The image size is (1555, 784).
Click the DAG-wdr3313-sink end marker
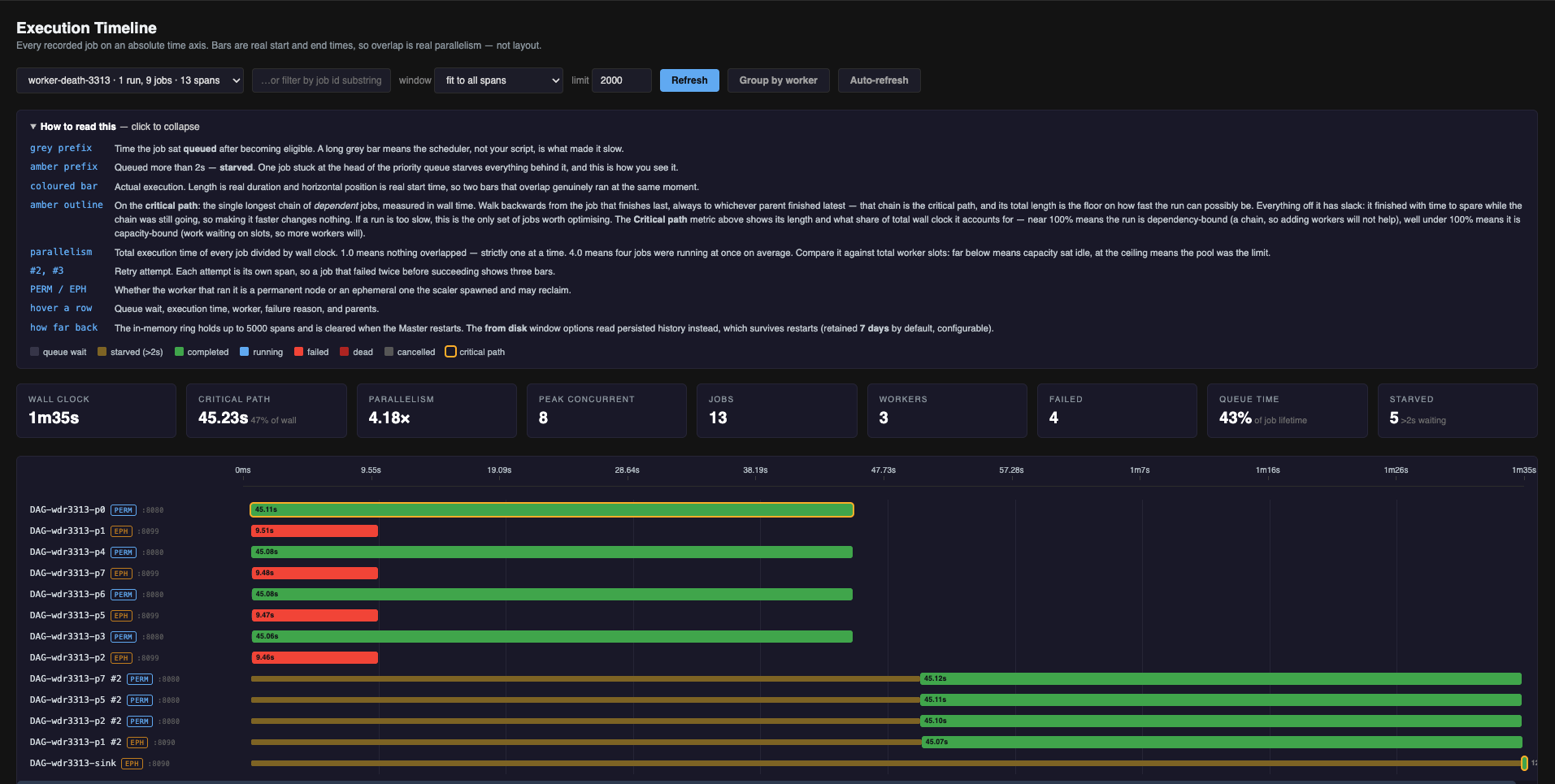pos(1524,763)
